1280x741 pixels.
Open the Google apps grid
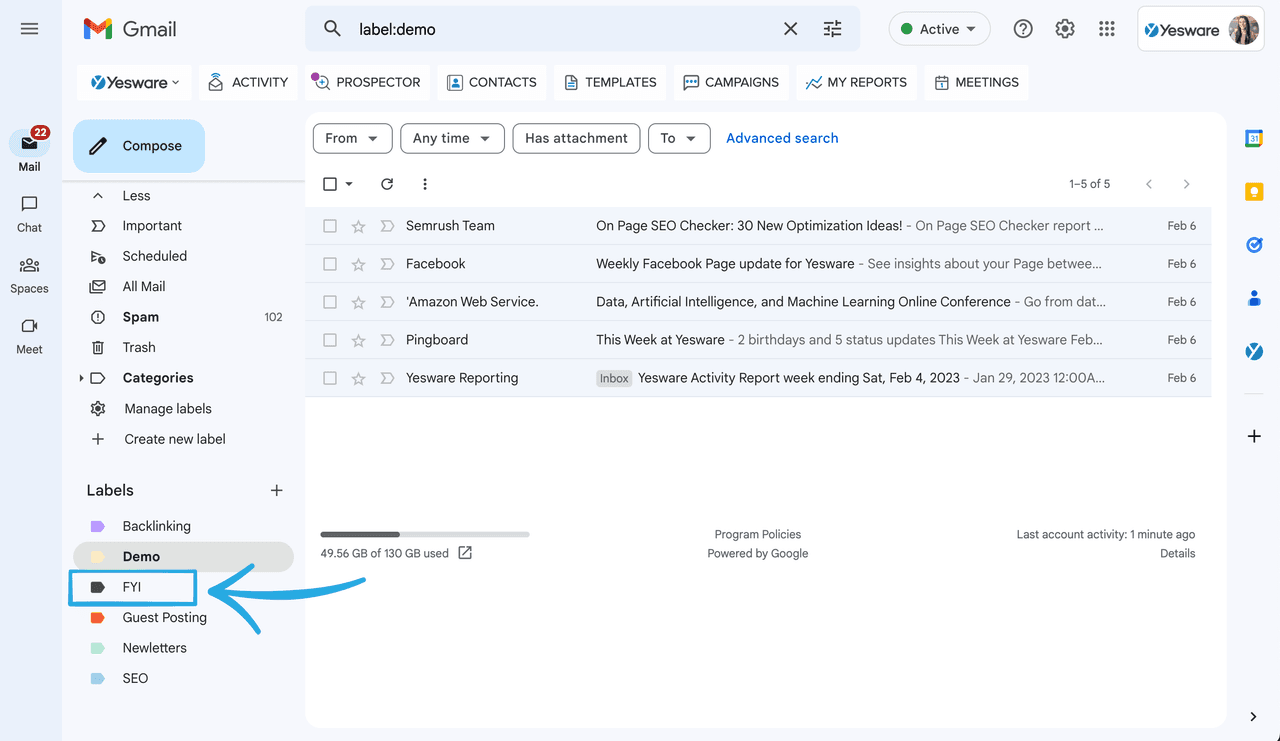1106,29
